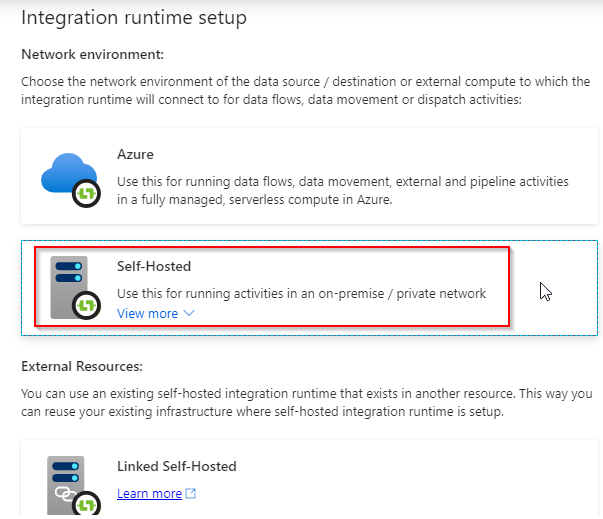This screenshot has height=519, width=603.
Task: Select the Self-Hosted option title
Action: point(153,267)
